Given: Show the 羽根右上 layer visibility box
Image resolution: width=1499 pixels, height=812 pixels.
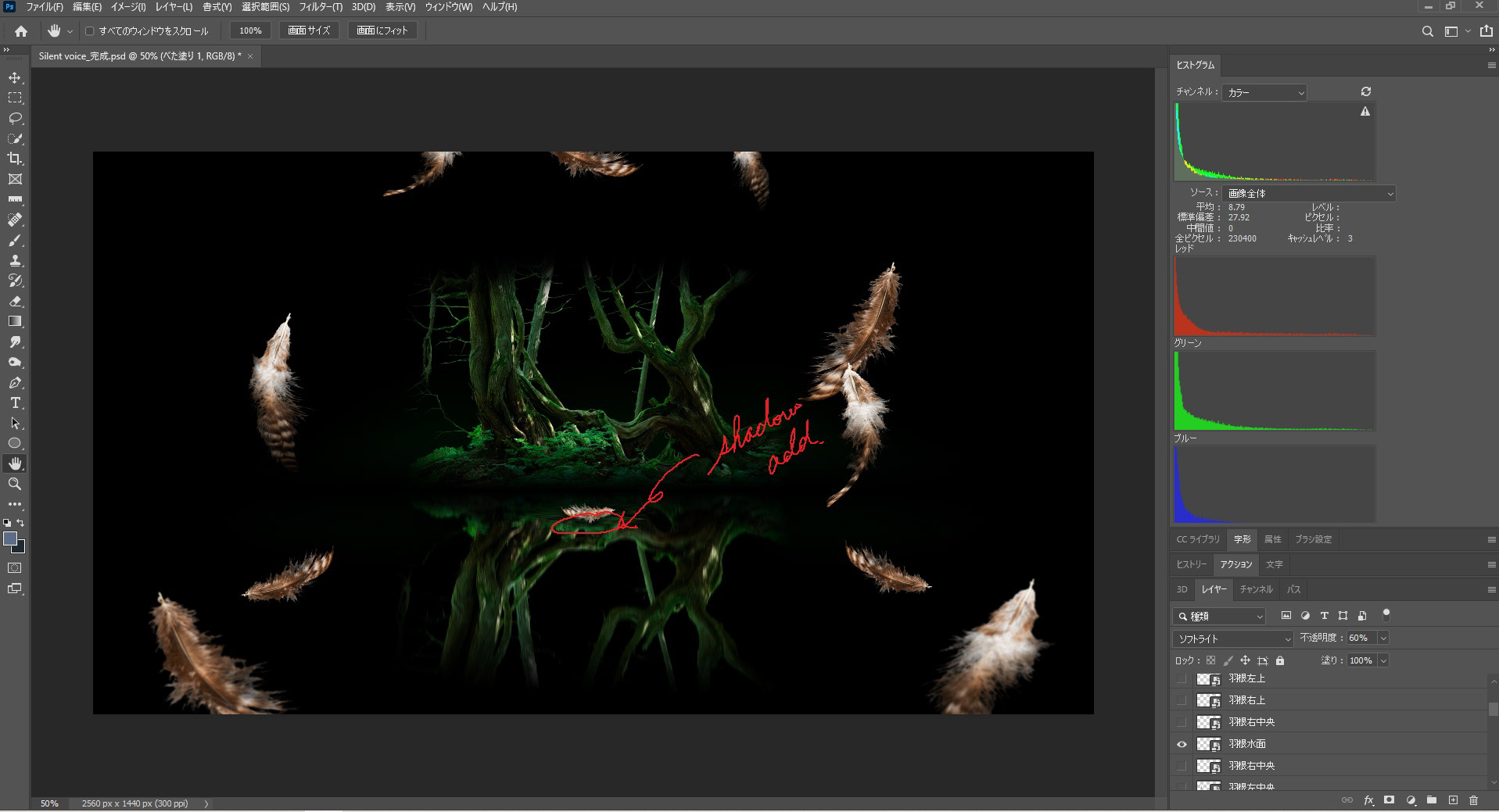Looking at the screenshot, I should pyautogui.click(x=1182, y=700).
